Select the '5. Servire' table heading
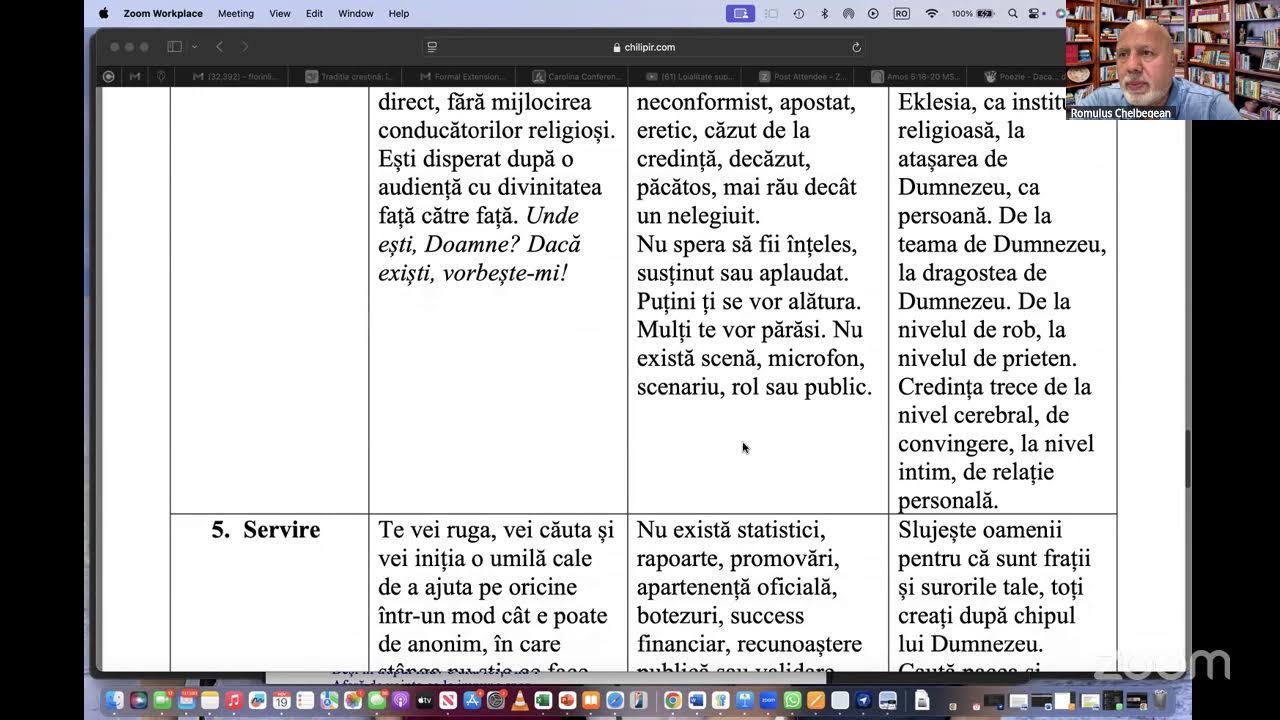Image resolution: width=1280 pixels, height=720 pixels. tap(266, 530)
